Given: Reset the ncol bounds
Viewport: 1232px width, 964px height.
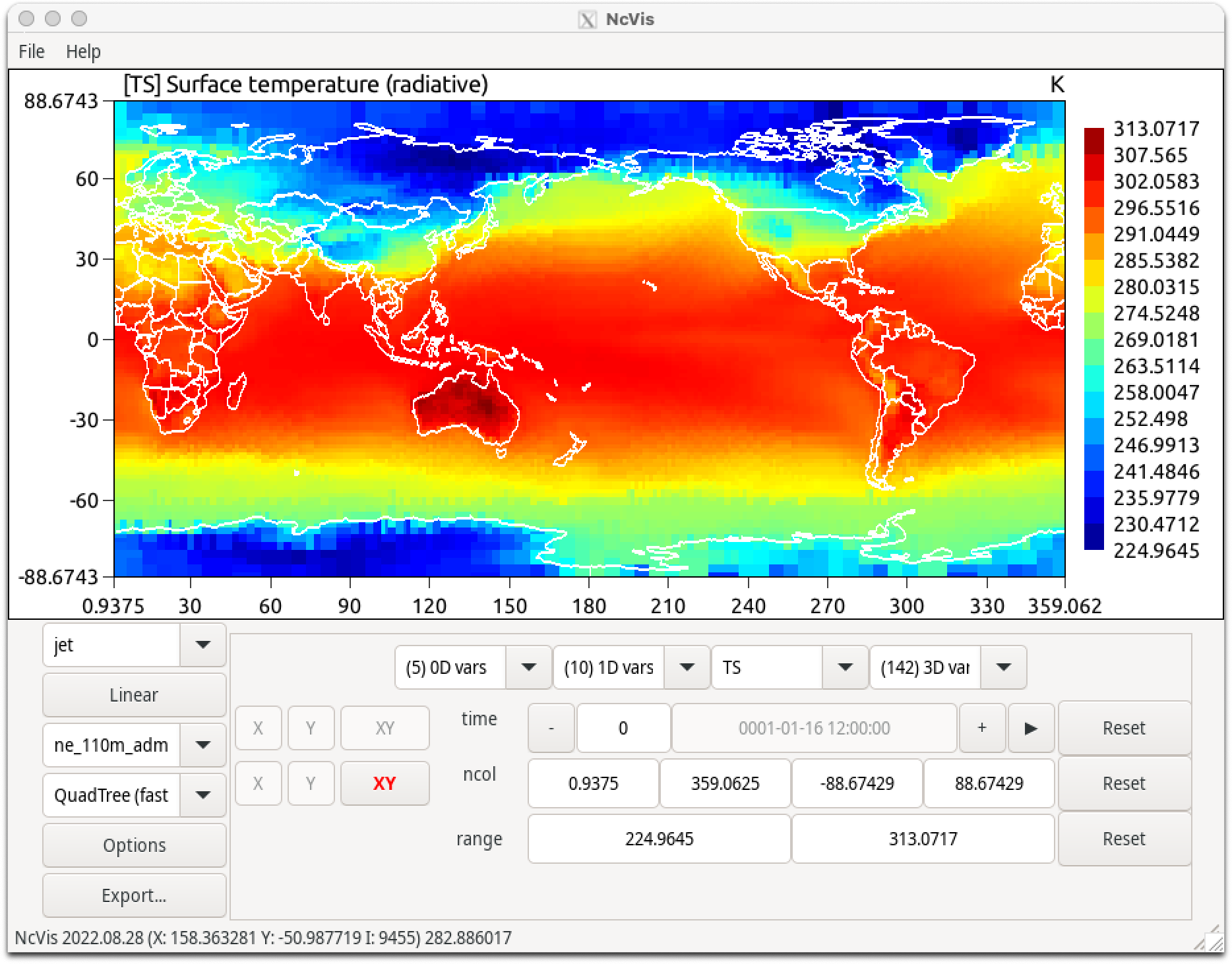Looking at the screenshot, I should [x=1124, y=783].
